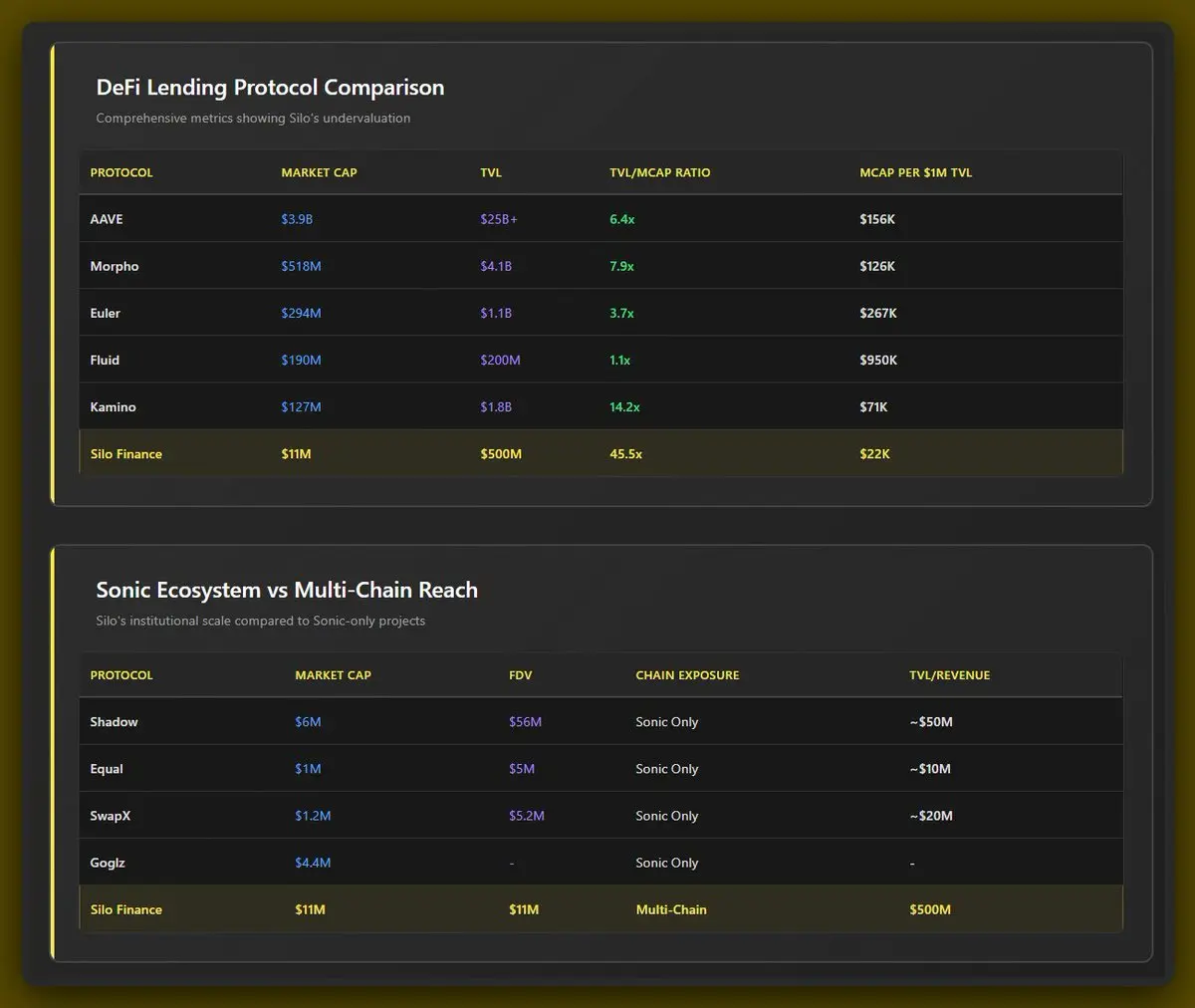Click Silo Finance in the Sonic ecosystem table

pyautogui.click(x=125, y=909)
